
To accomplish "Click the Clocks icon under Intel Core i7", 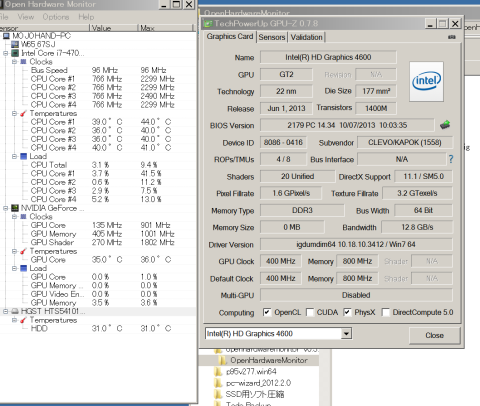I will [x=23, y=62].
